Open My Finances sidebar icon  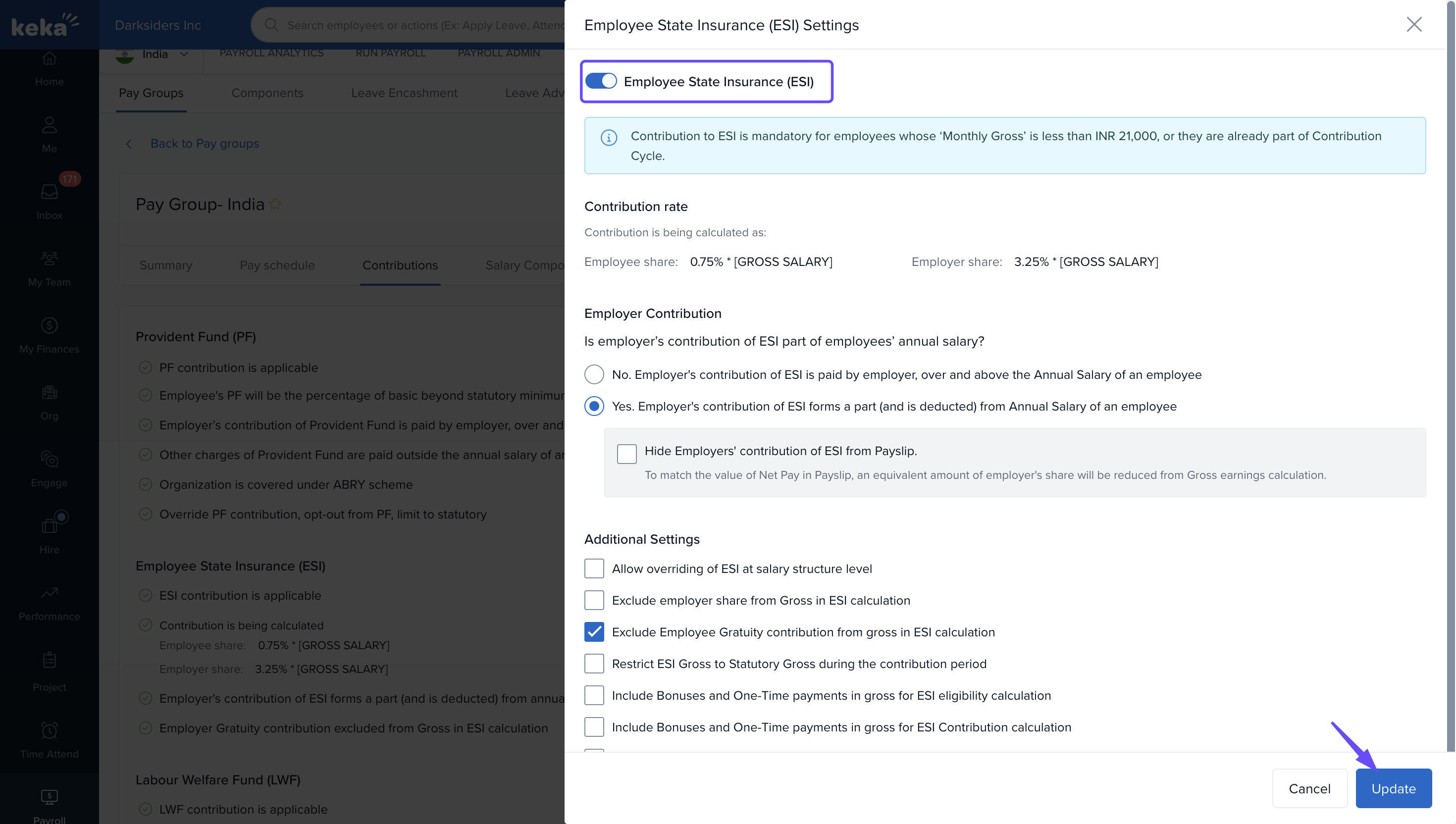point(49,325)
